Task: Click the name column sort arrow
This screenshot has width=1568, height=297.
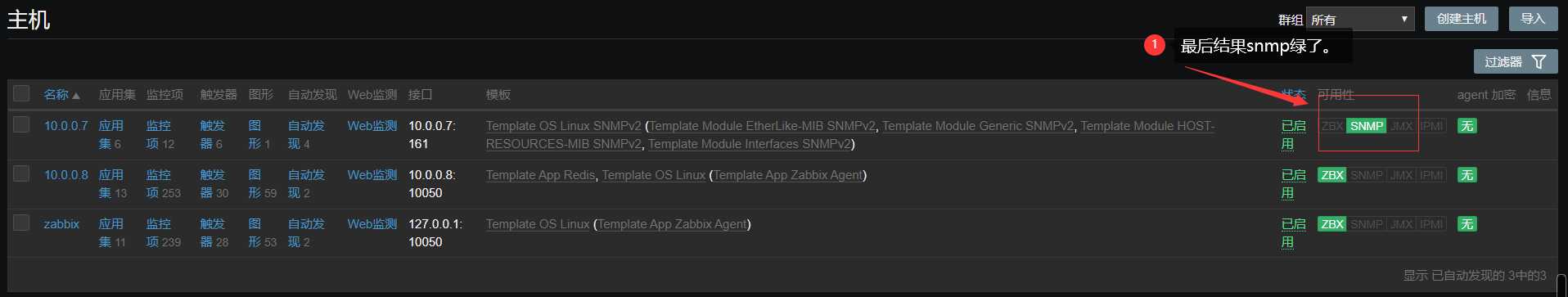Action: click(x=76, y=96)
